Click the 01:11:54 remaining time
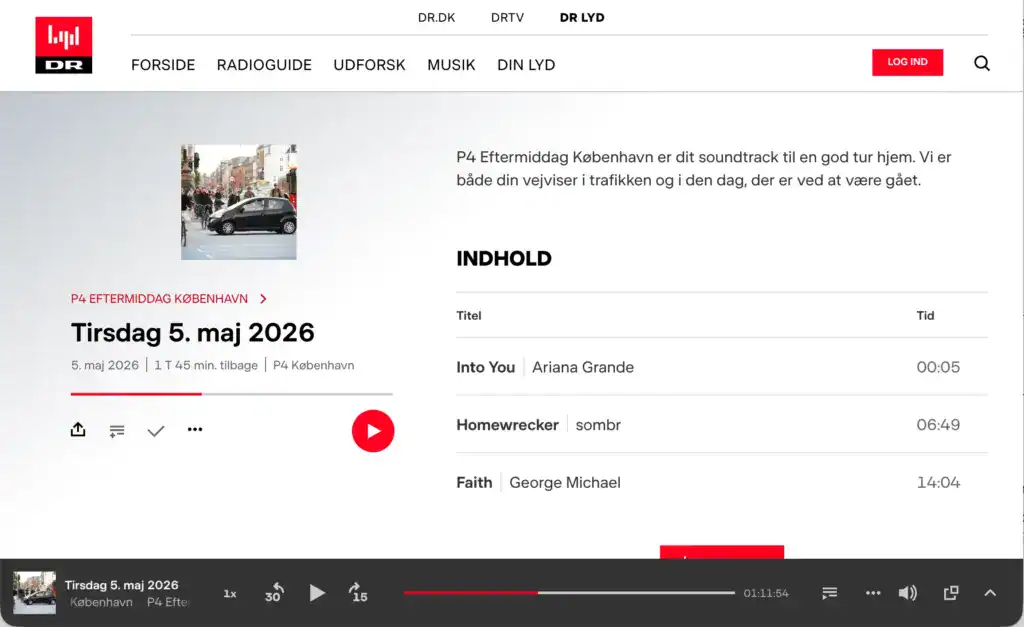The width and height of the screenshot is (1024, 627). [x=766, y=593]
